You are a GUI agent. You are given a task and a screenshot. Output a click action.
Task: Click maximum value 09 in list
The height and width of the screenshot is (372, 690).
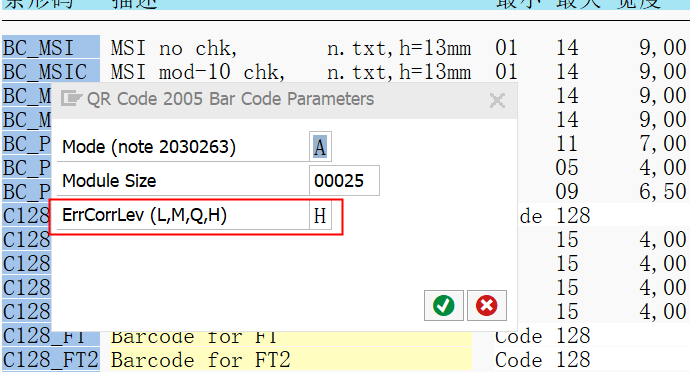point(567,192)
